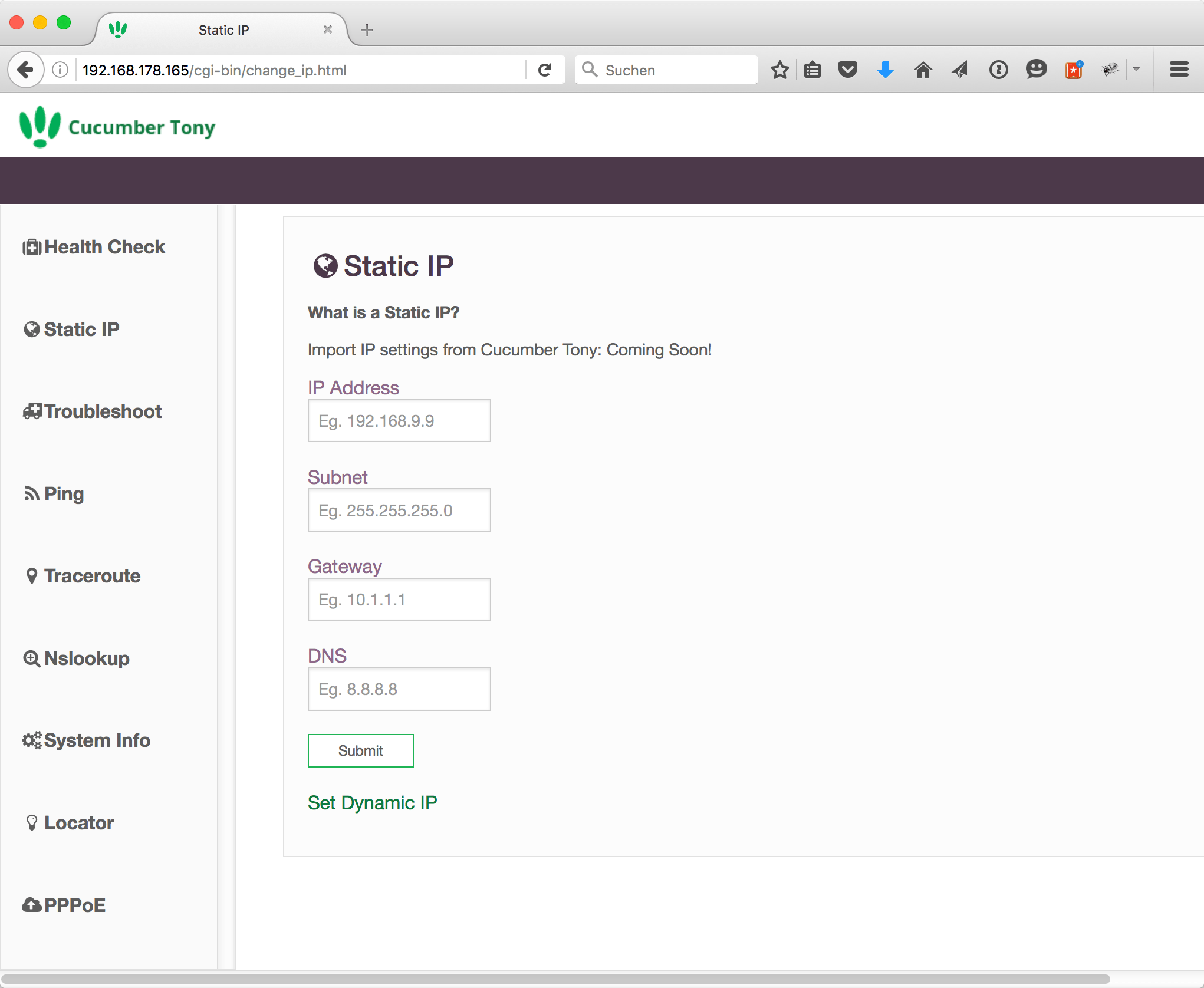Open Static IP in the sidebar

pos(71,329)
